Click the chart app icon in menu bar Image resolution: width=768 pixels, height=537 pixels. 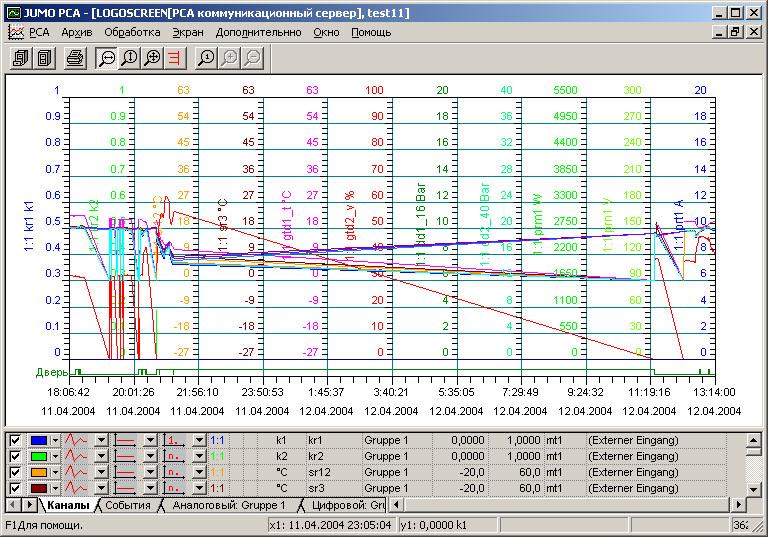click(16, 32)
